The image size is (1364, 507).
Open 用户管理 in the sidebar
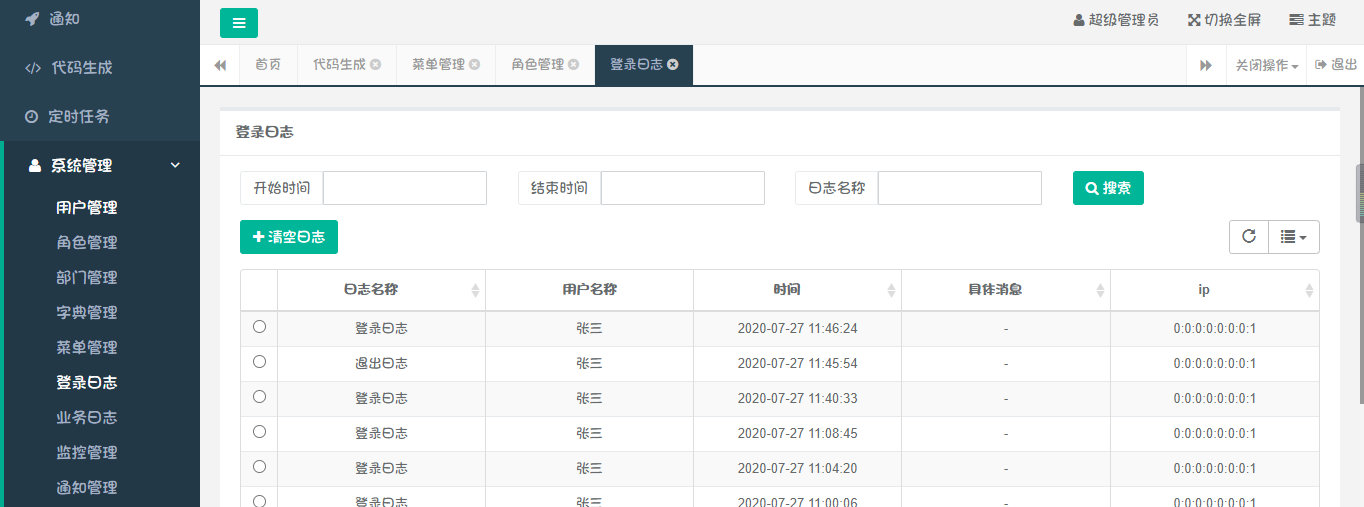(x=87, y=208)
